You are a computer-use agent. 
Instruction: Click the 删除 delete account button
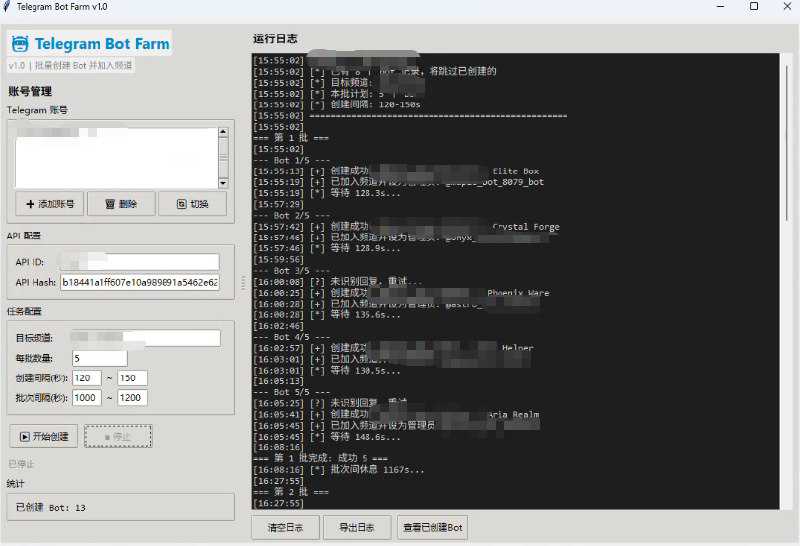pos(121,204)
